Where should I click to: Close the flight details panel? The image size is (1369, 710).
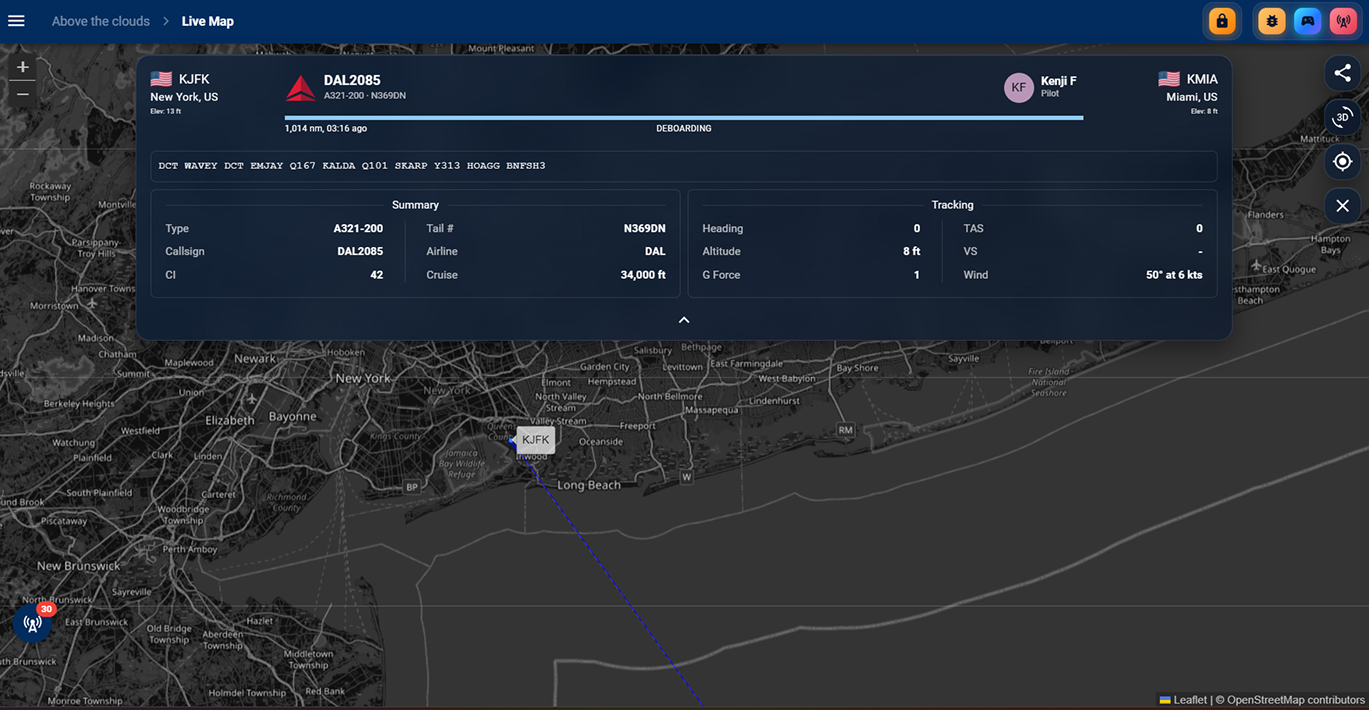point(1342,205)
